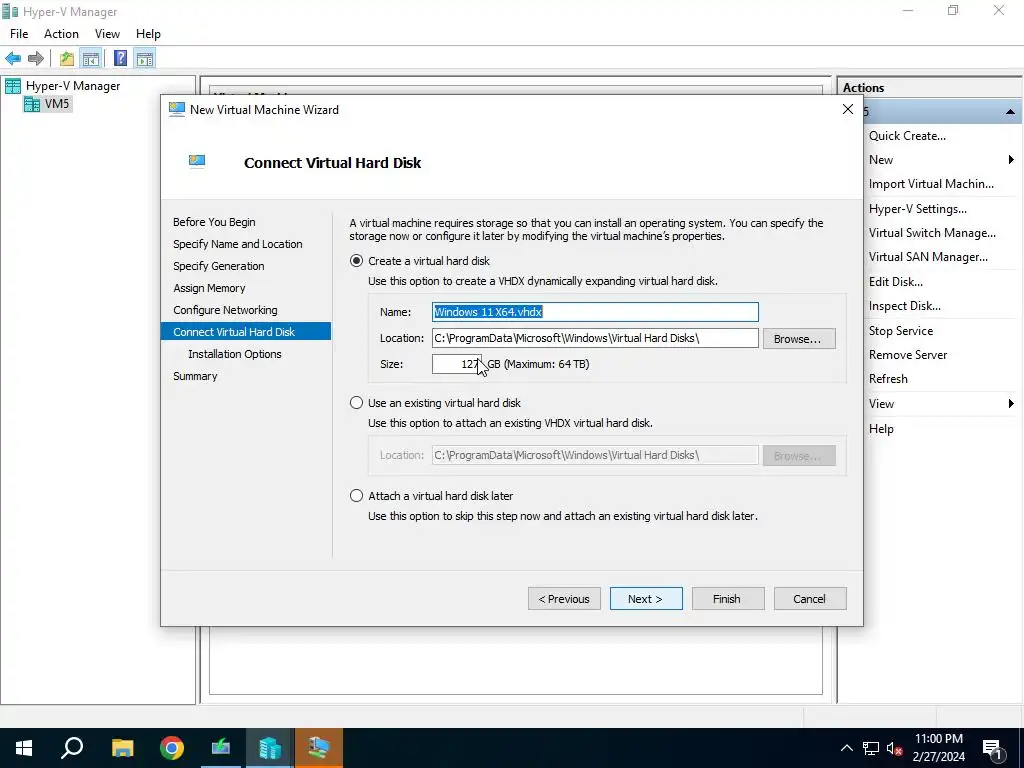The height and width of the screenshot is (768, 1024).
Task: Select Create a virtual hard disk option
Action: [356, 261]
